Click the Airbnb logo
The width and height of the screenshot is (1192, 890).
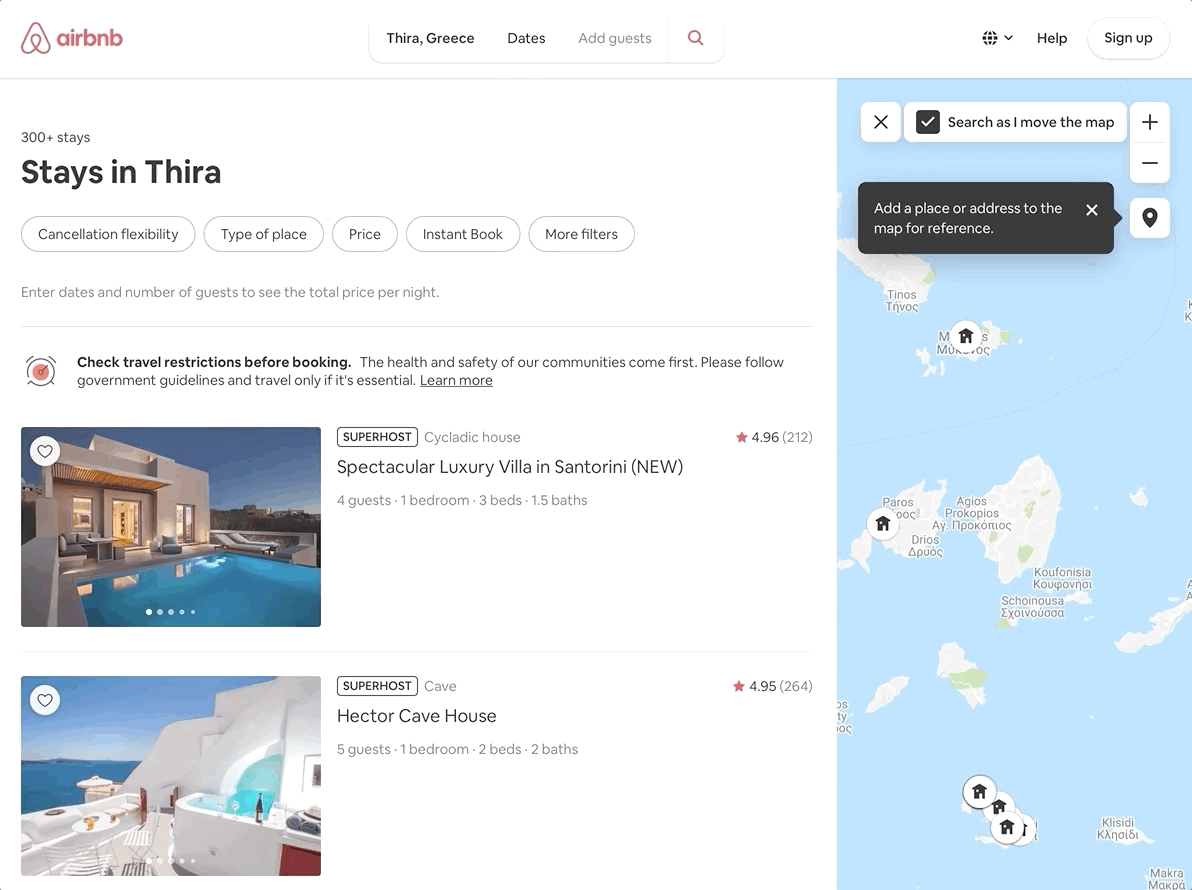(71, 37)
